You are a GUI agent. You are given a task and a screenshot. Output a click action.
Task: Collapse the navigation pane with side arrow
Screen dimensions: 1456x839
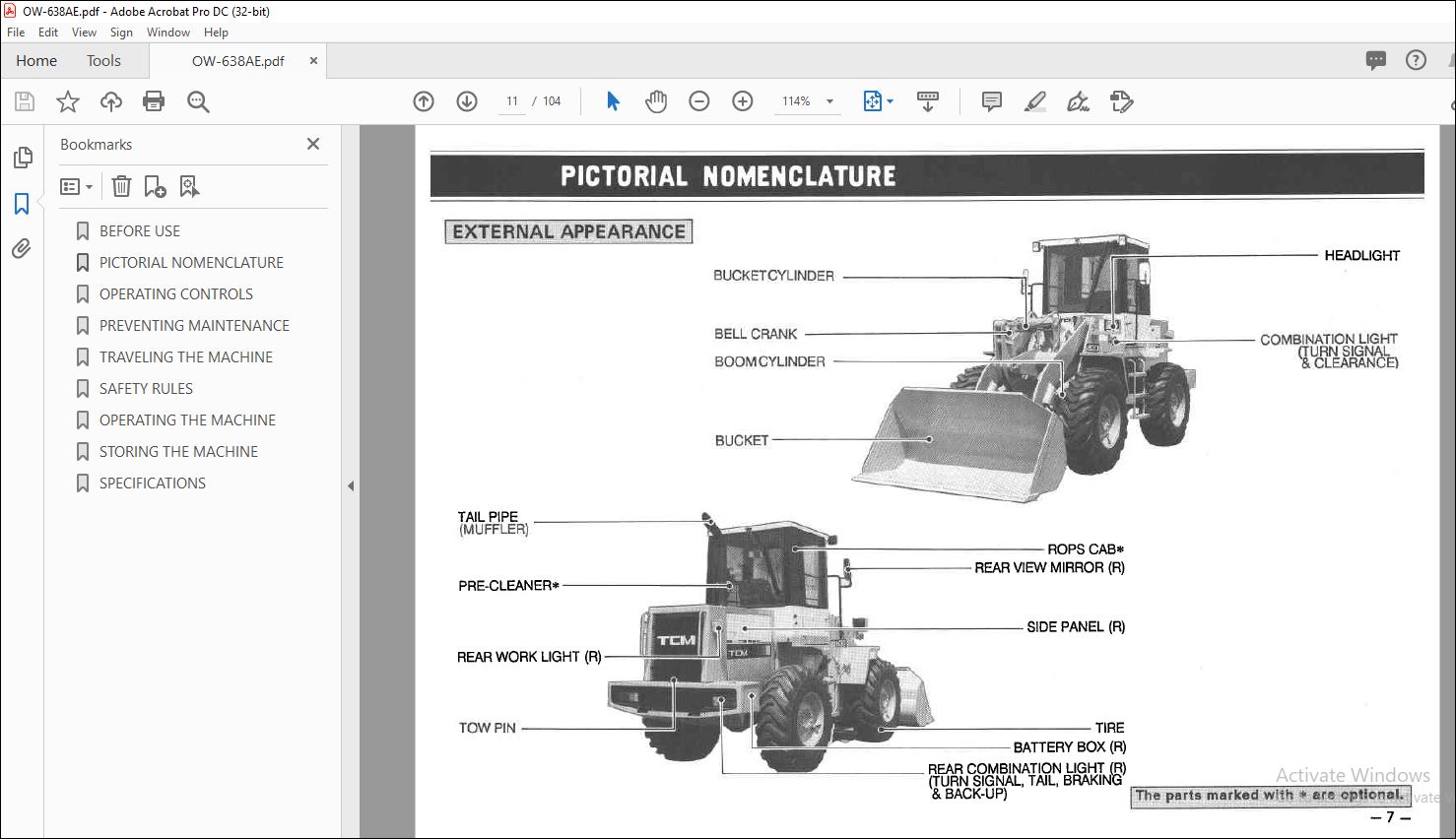(351, 485)
